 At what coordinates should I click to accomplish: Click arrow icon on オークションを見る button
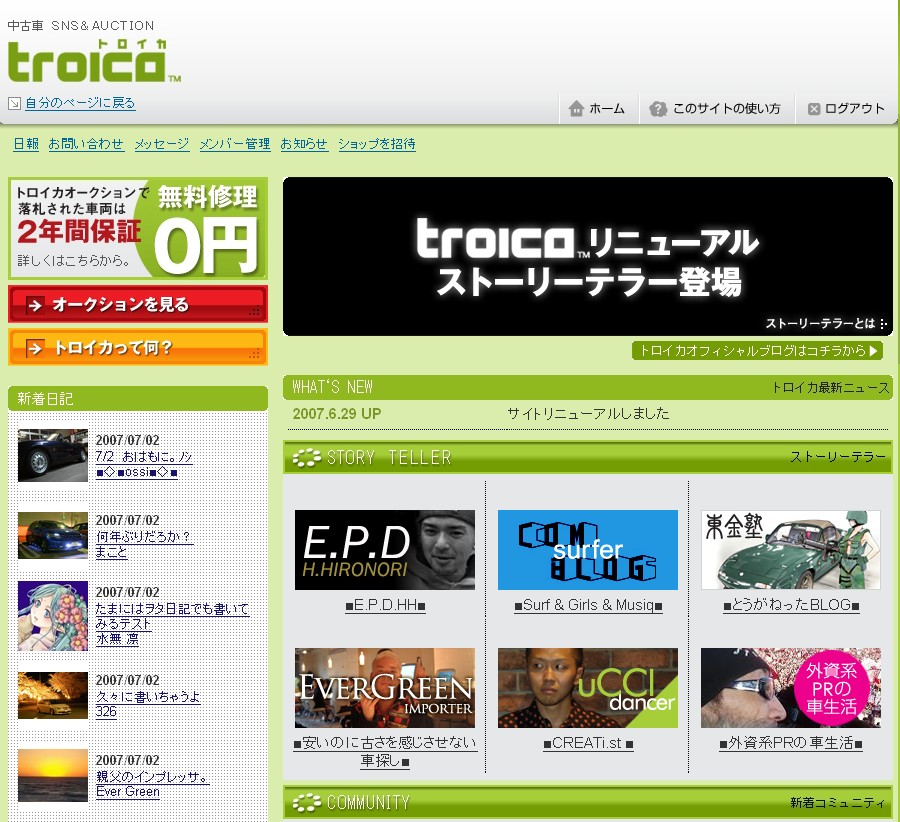(x=34, y=305)
